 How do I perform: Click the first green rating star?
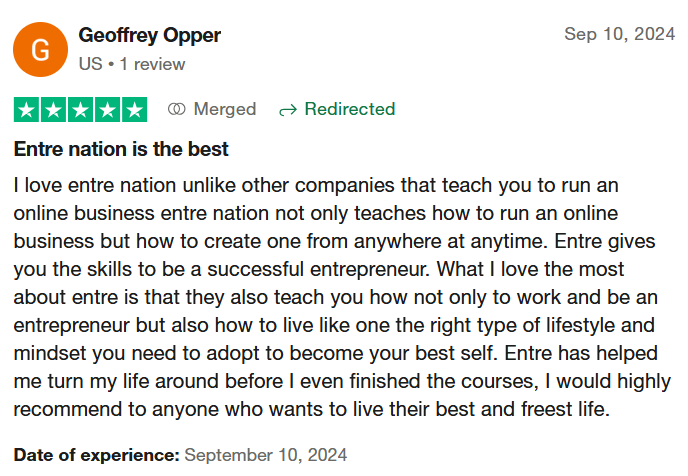tap(27, 109)
